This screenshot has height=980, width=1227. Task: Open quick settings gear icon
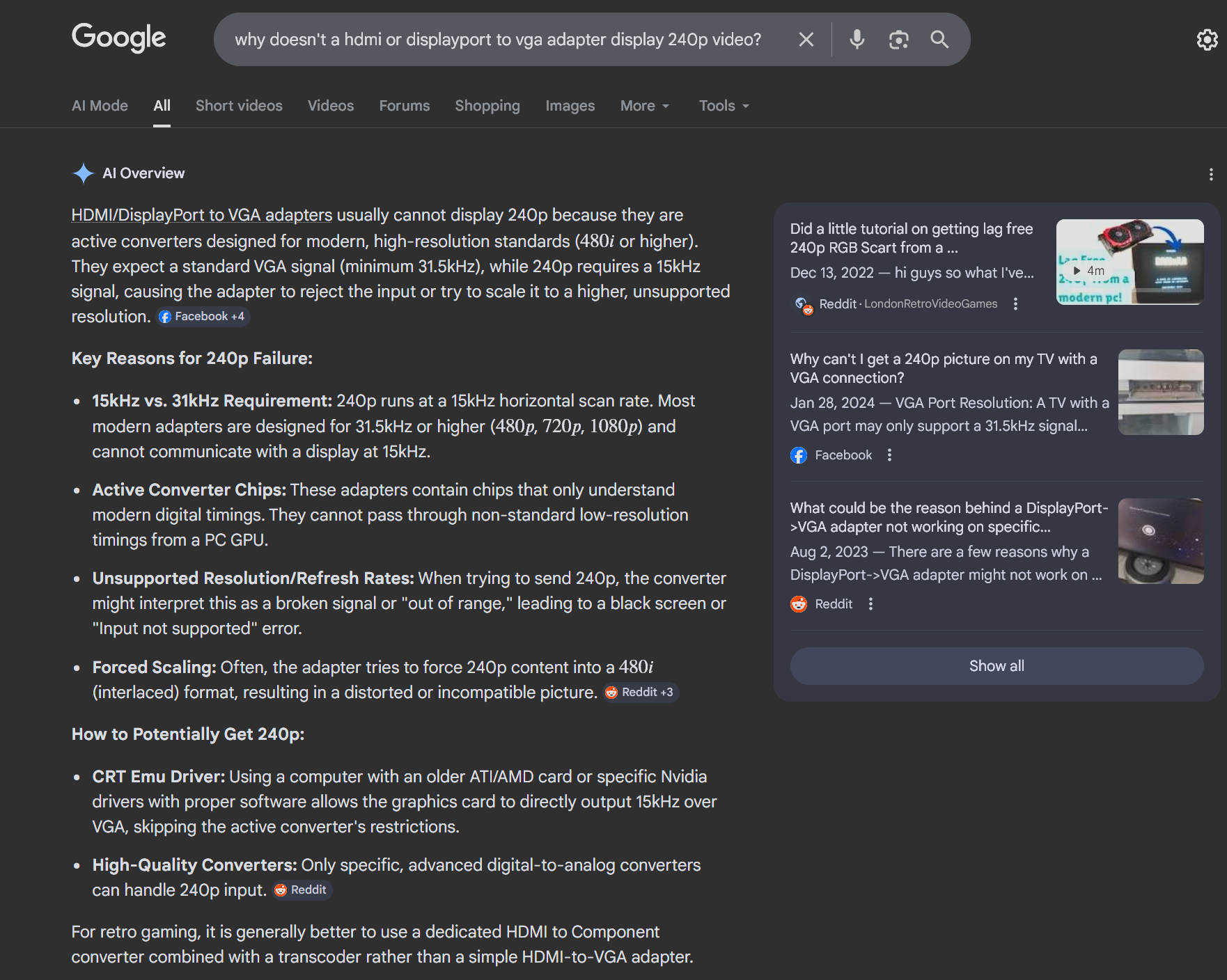click(1207, 40)
